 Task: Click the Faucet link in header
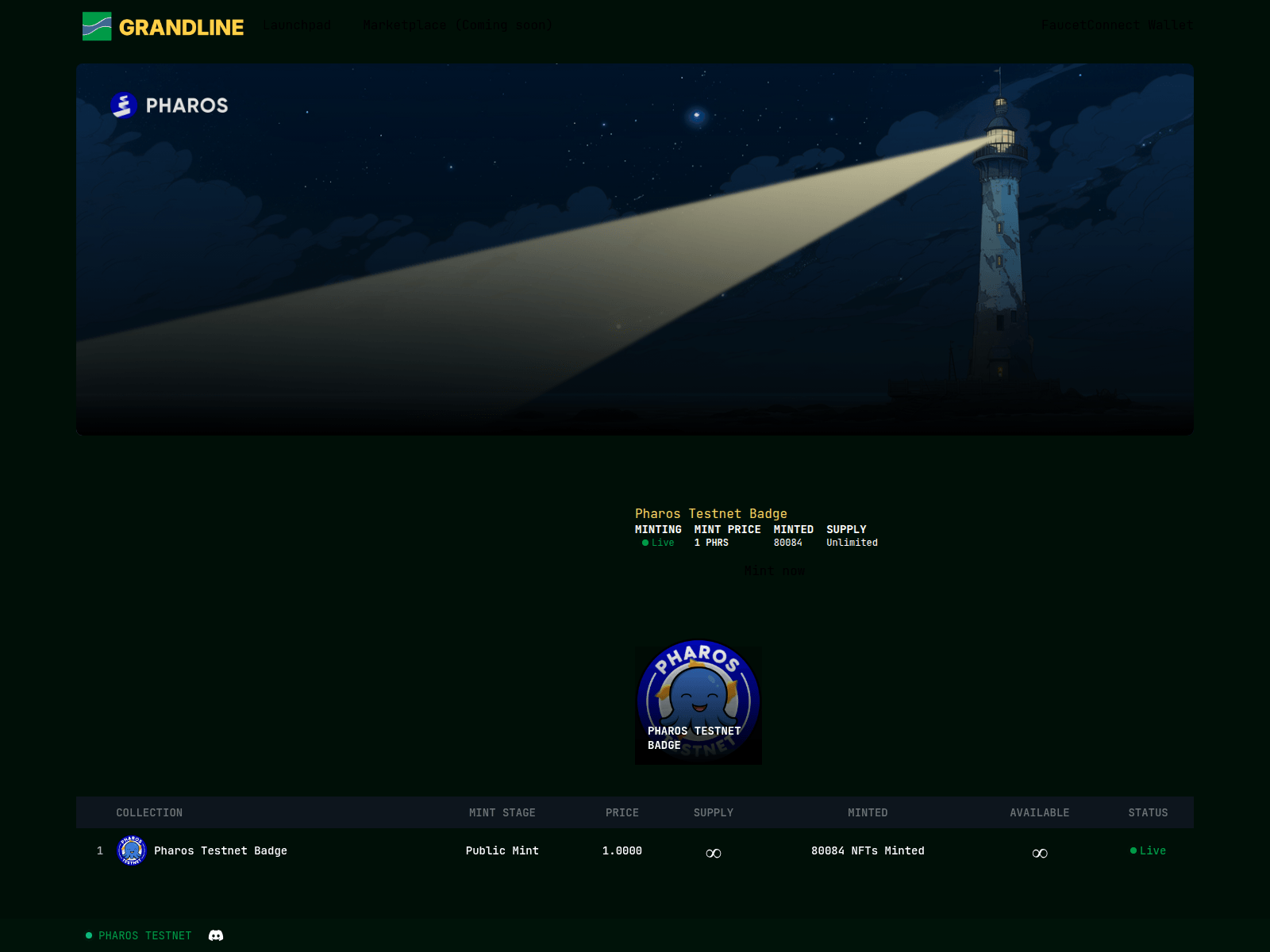point(1063,25)
